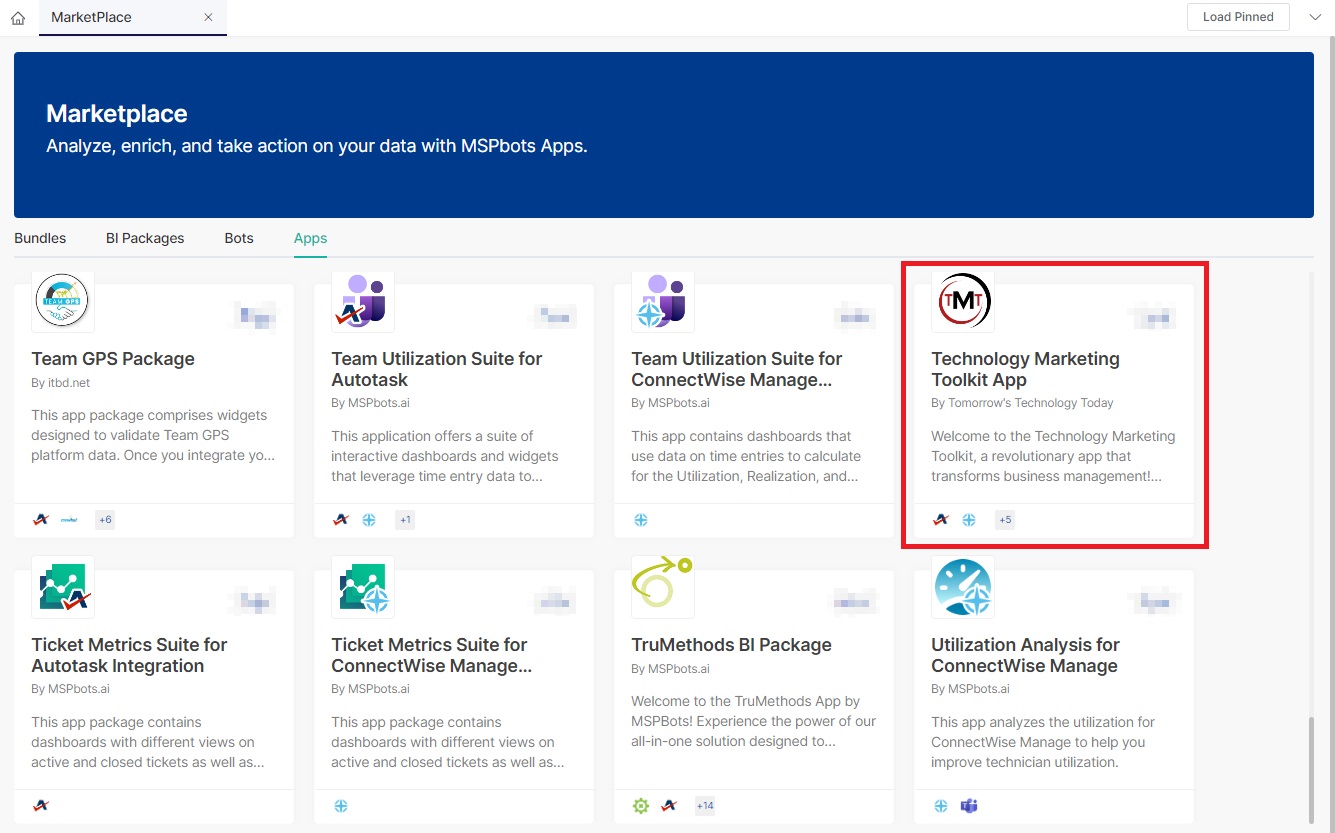The width and height of the screenshot is (1335, 833).
Task: Switch to the Bundles tab
Action: click(40, 238)
